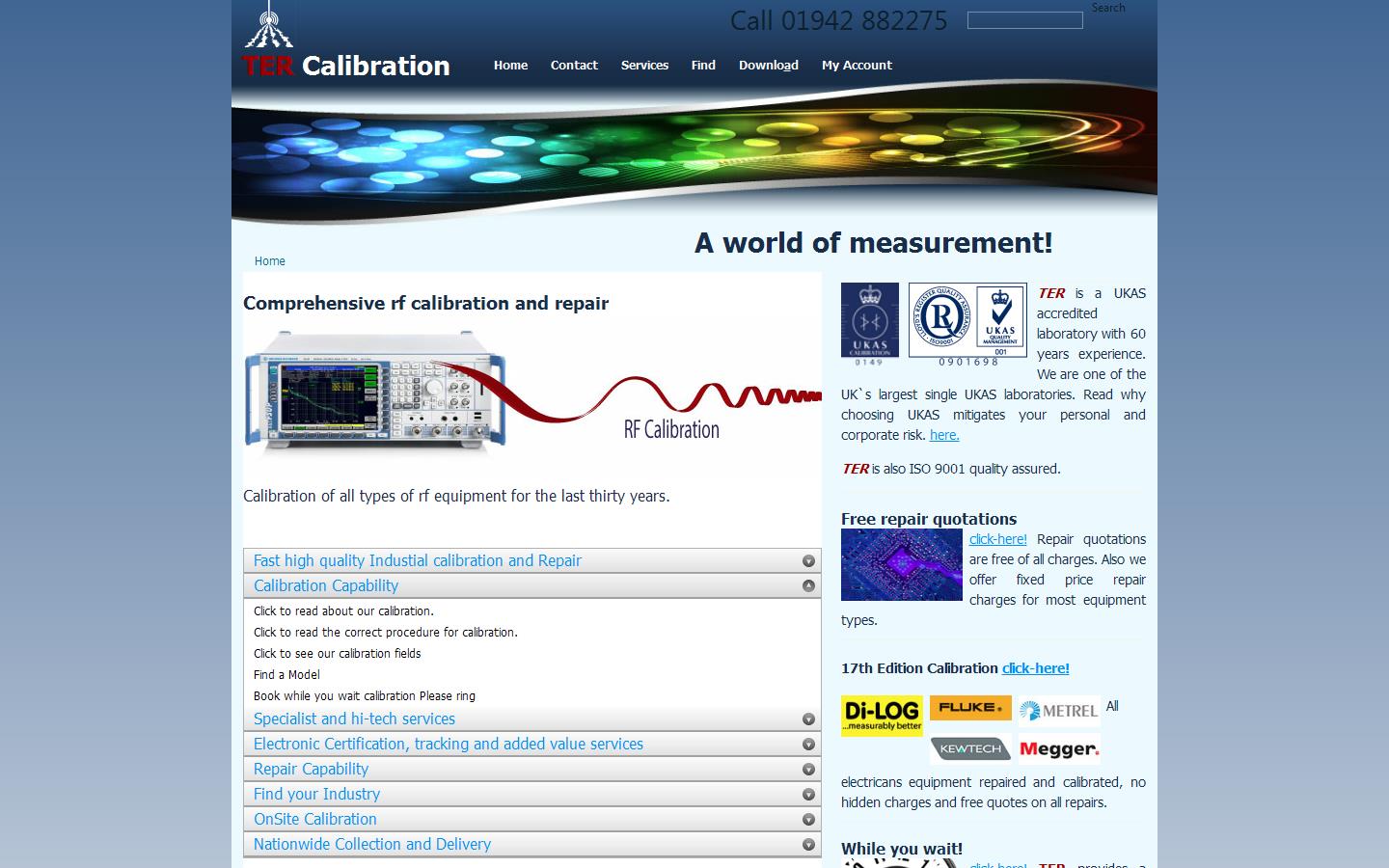Click 'Click to read about our calibration.'
Screen dimensions: 1389x868
(343, 611)
